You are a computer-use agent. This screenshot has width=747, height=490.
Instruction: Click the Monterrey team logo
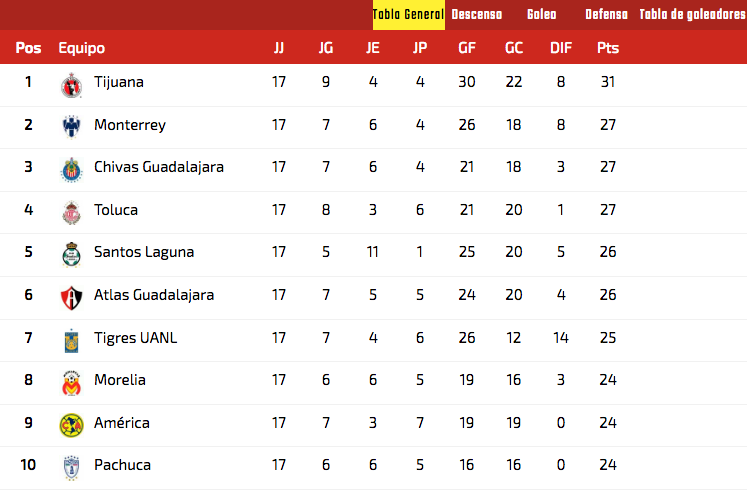71,127
